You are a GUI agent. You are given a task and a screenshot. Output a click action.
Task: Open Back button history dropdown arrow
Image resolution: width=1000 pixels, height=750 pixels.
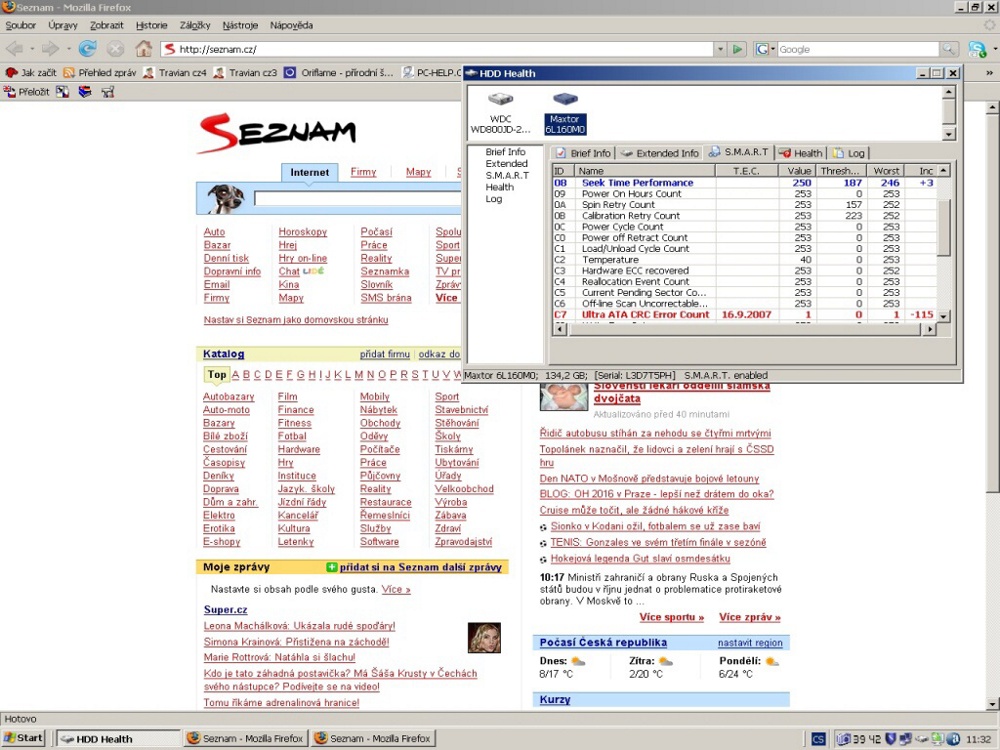point(31,49)
